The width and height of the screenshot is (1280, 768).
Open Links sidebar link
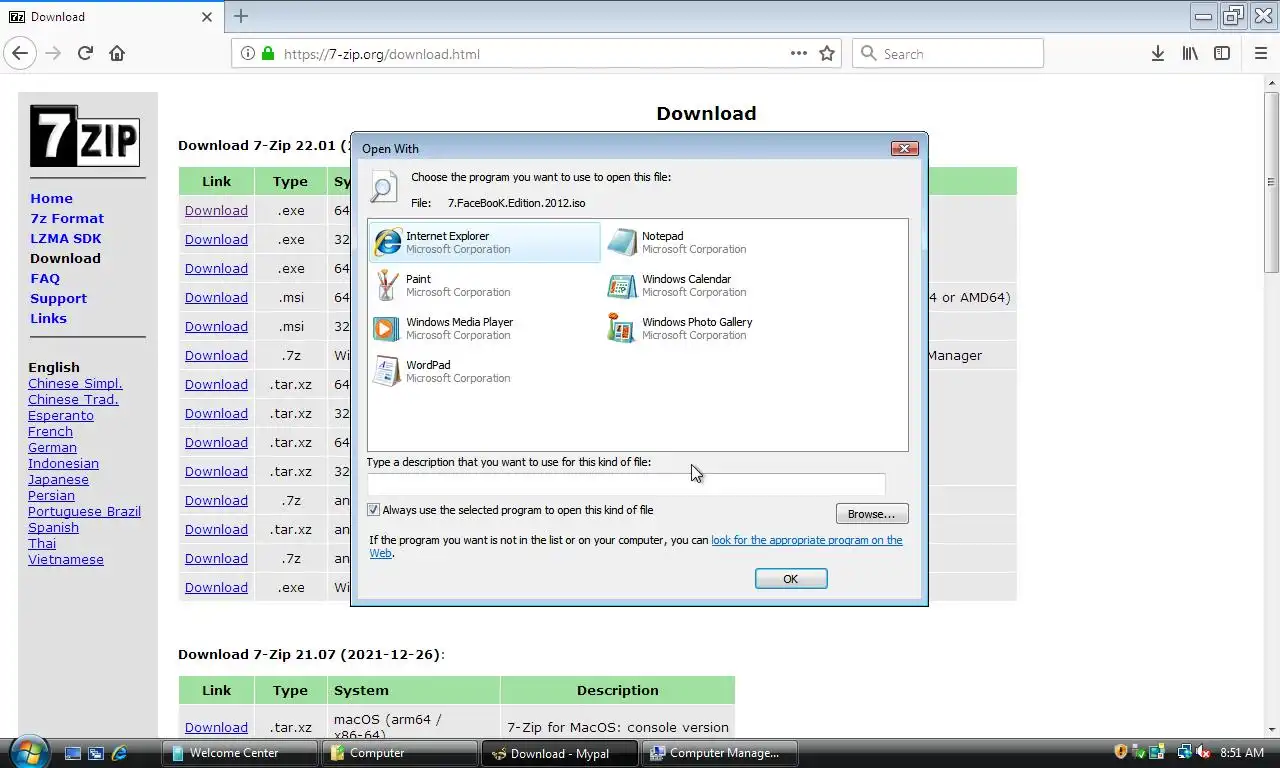[48, 318]
